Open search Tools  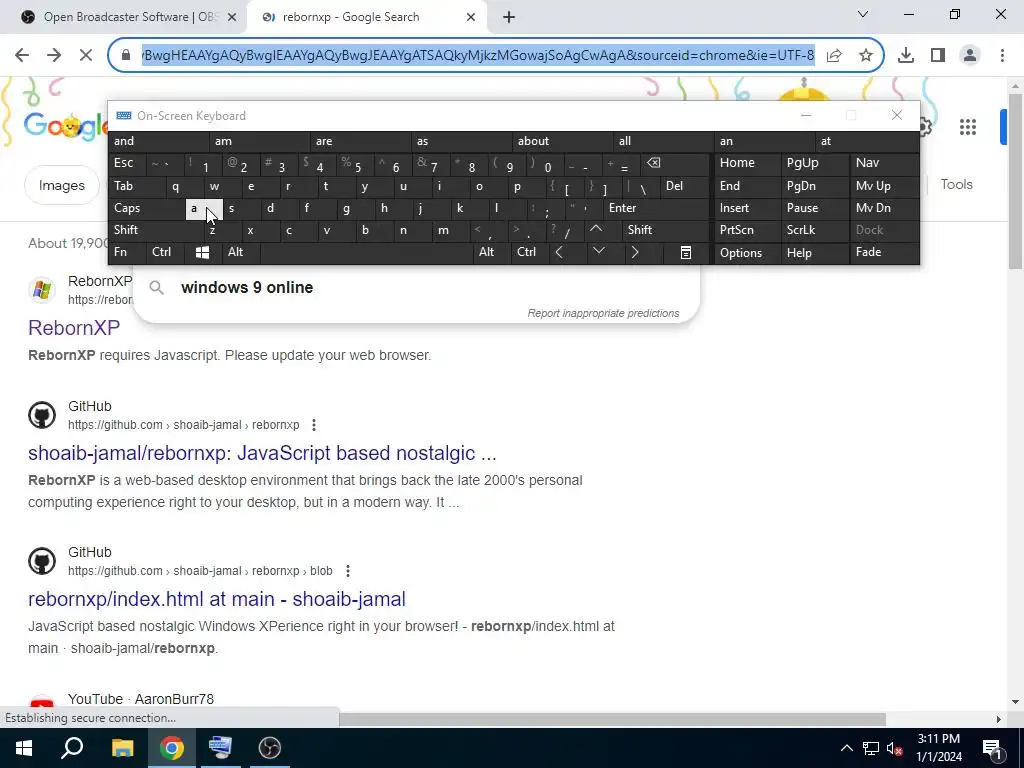(x=957, y=185)
